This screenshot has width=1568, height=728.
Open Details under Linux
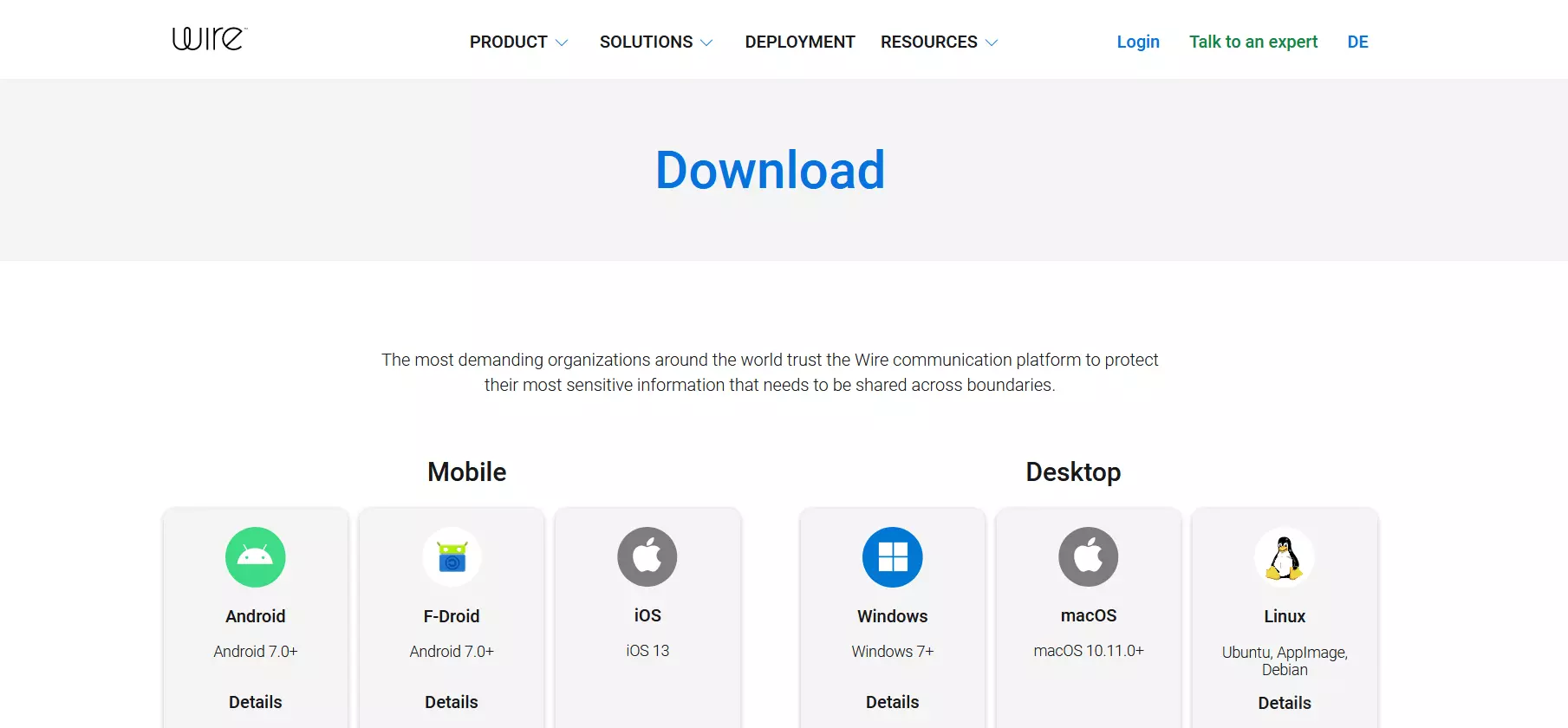point(1285,703)
